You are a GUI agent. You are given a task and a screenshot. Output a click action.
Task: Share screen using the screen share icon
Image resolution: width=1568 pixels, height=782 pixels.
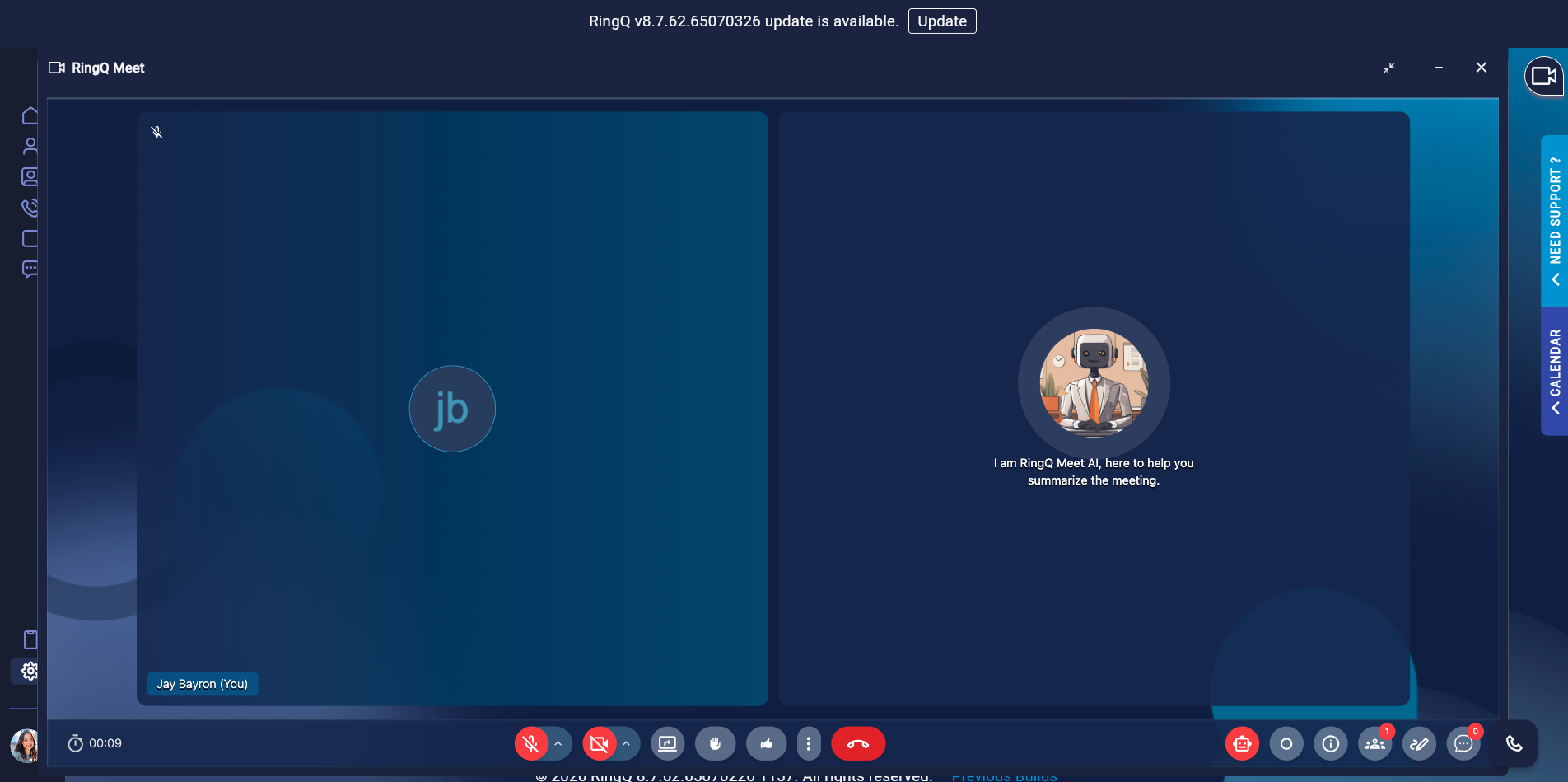click(668, 744)
